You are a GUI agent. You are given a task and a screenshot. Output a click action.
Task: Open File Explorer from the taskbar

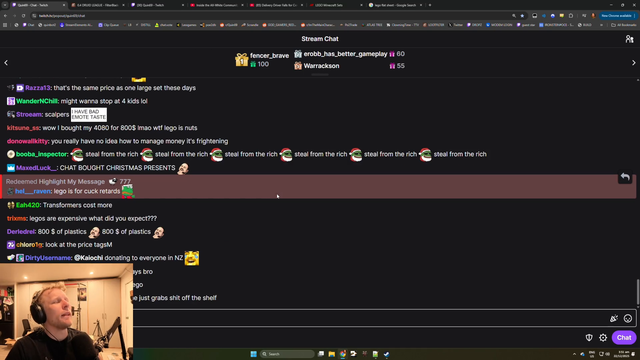[x=331, y=354]
